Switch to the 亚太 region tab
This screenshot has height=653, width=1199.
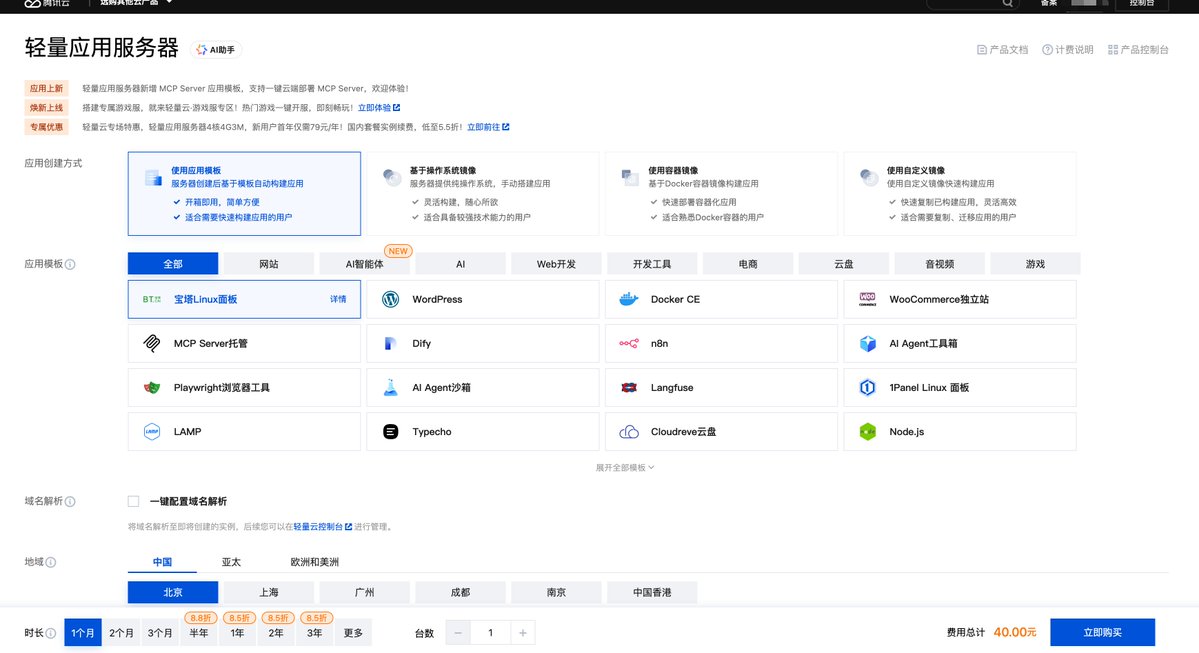(x=231, y=562)
